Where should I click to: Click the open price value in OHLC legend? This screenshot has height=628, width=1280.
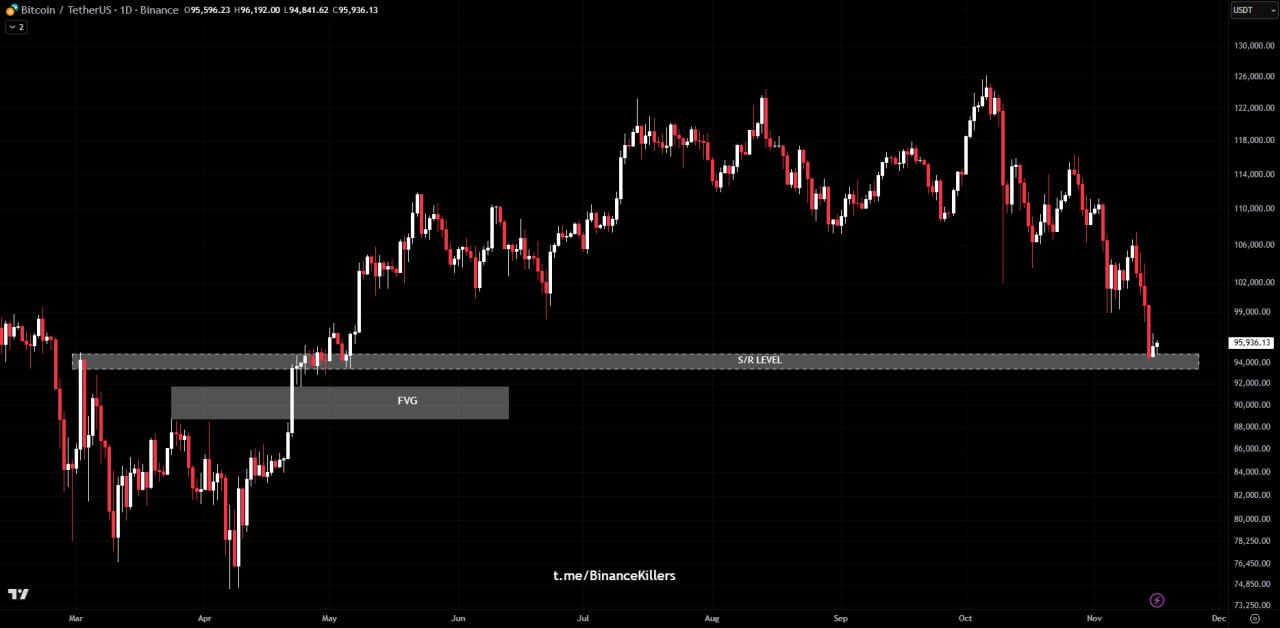(213, 10)
